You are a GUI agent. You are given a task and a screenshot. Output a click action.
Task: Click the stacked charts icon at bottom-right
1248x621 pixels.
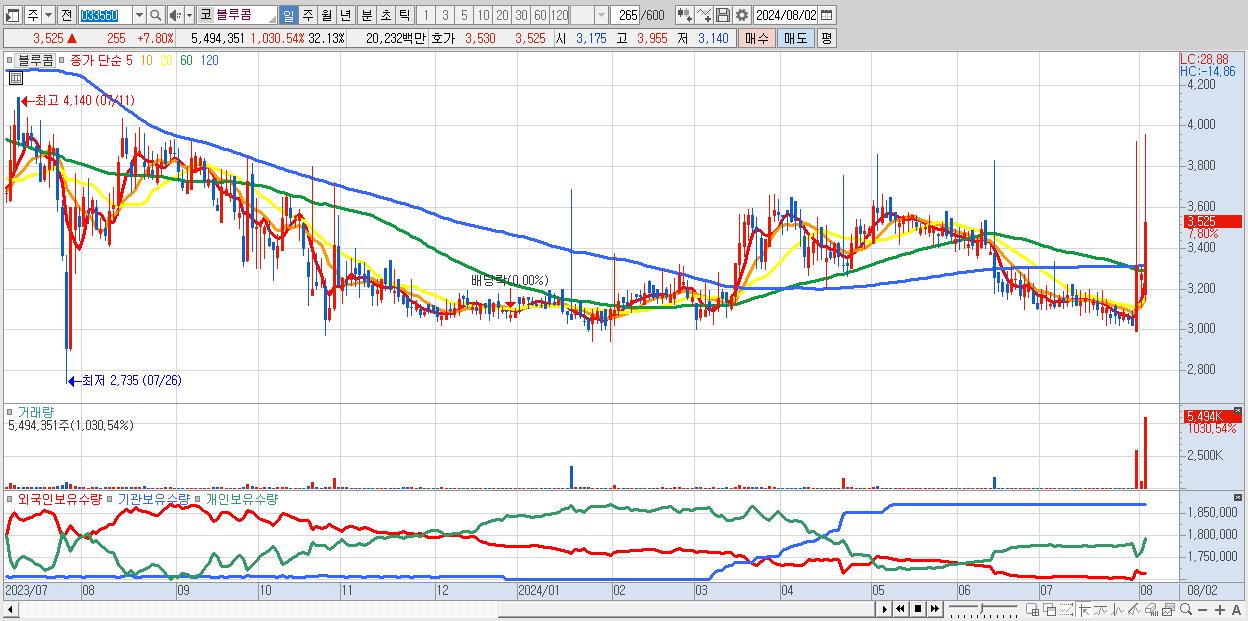1168,609
